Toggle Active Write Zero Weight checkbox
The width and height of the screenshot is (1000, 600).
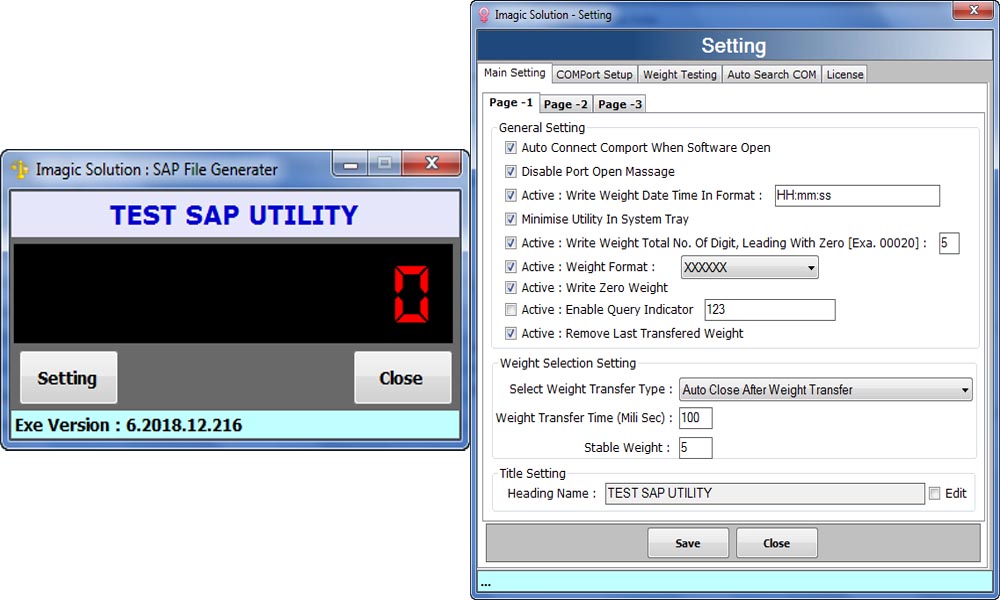511,288
